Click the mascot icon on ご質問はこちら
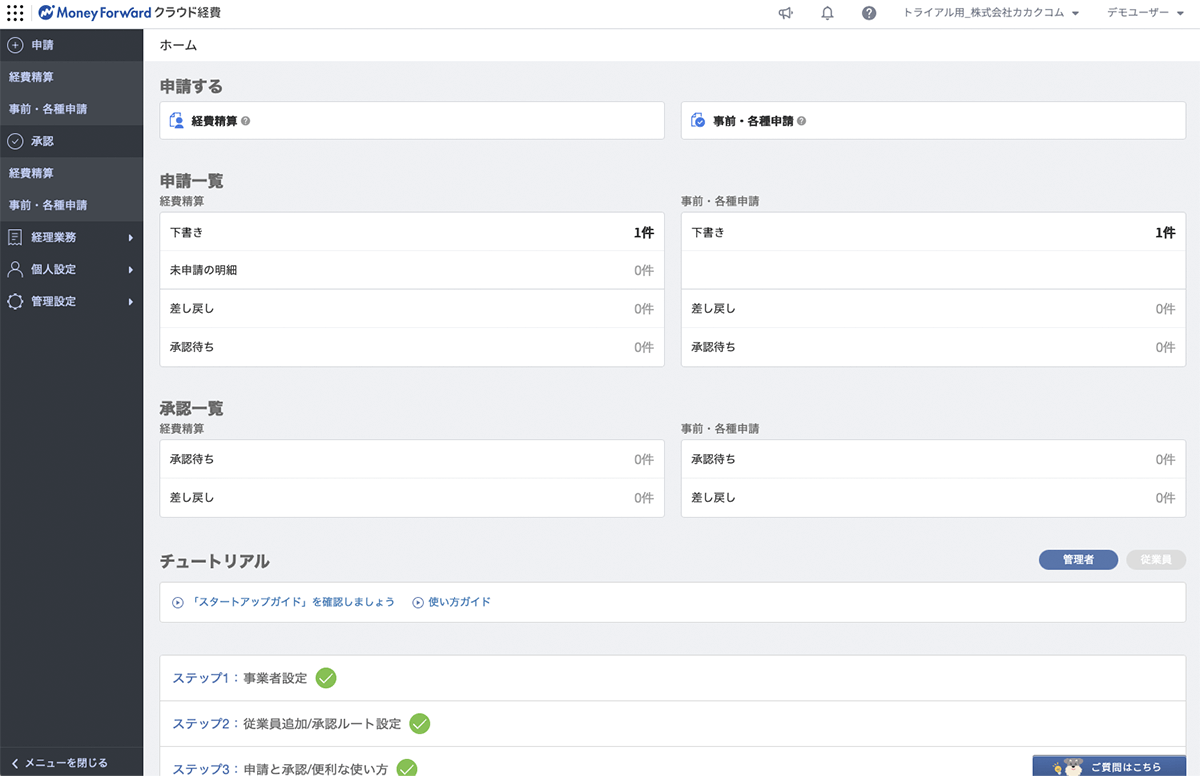Viewport: 1200px width, 776px height. 1072,766
